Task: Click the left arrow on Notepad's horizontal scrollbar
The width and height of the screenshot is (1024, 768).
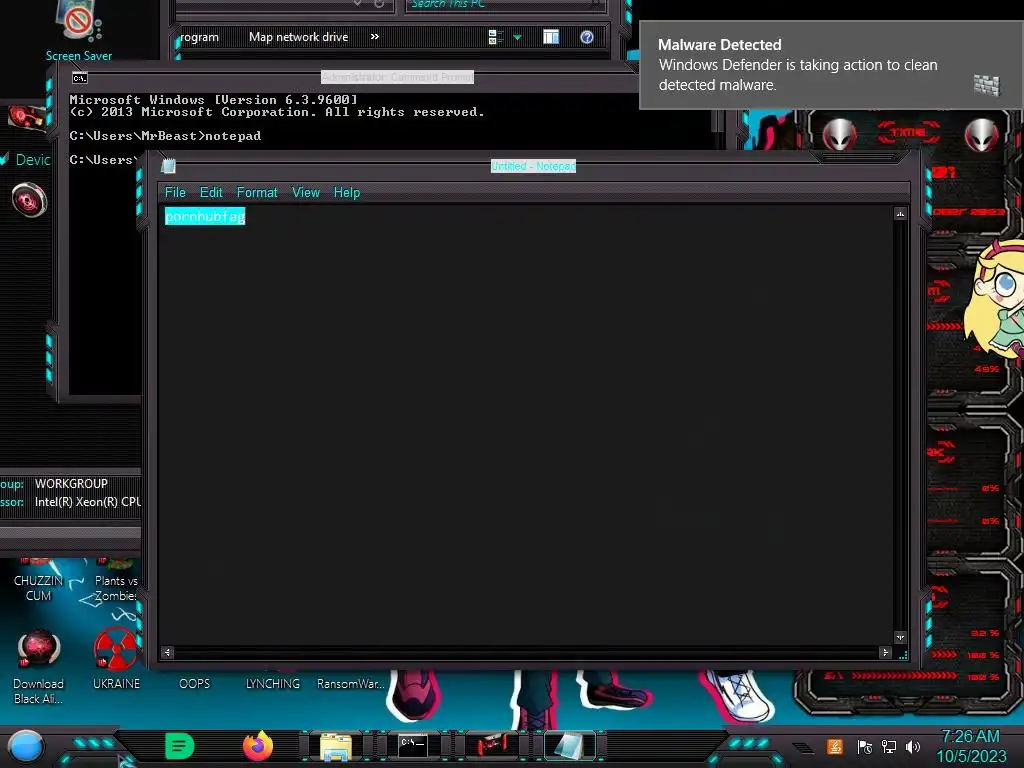Action: click(x=168, y=652)
